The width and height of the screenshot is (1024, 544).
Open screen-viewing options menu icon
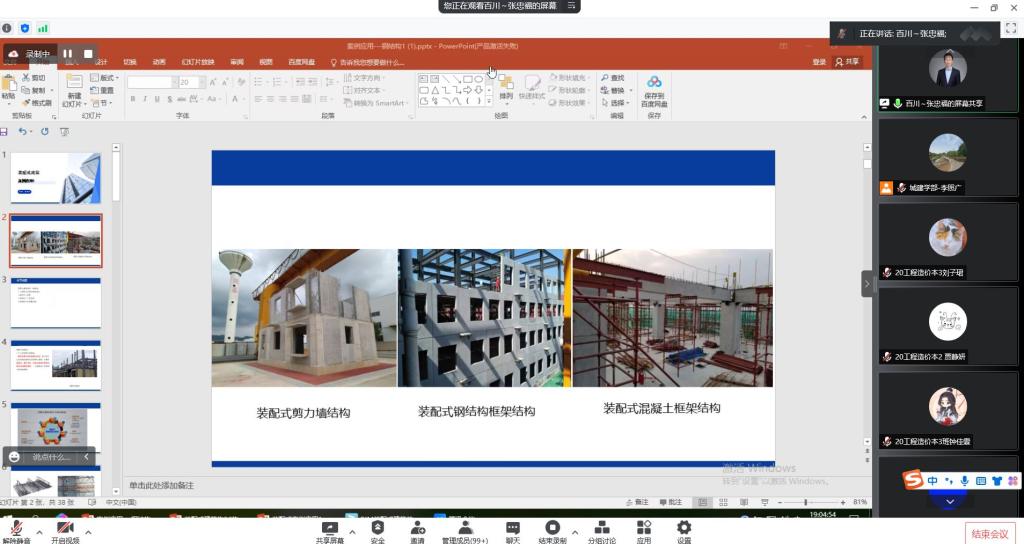[571, 5]
